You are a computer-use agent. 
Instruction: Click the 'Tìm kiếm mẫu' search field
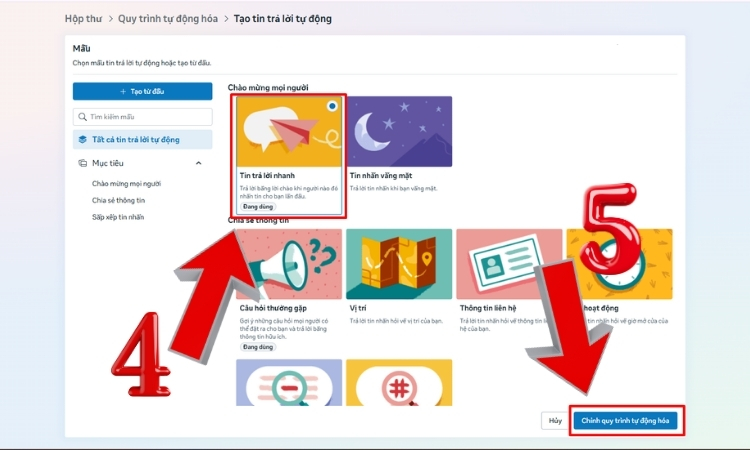coord(143,117)
